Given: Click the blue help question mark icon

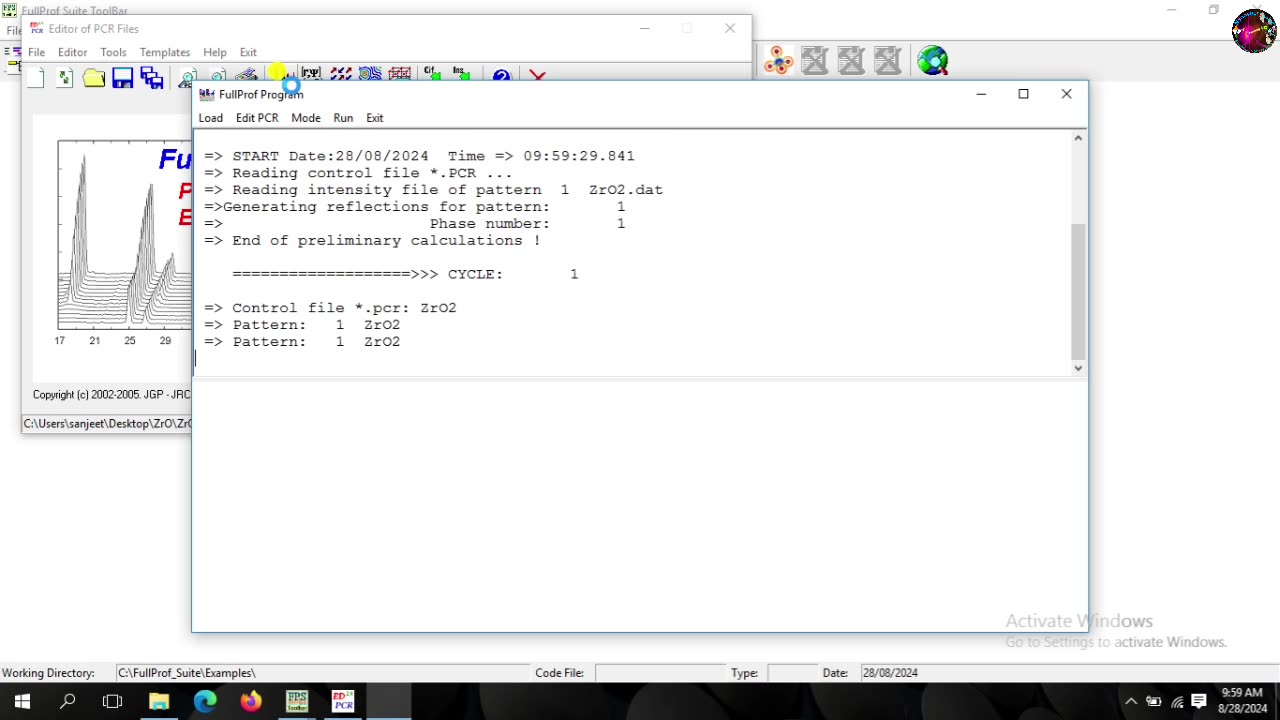Looking at the screenshot, I should coord(502,75).
